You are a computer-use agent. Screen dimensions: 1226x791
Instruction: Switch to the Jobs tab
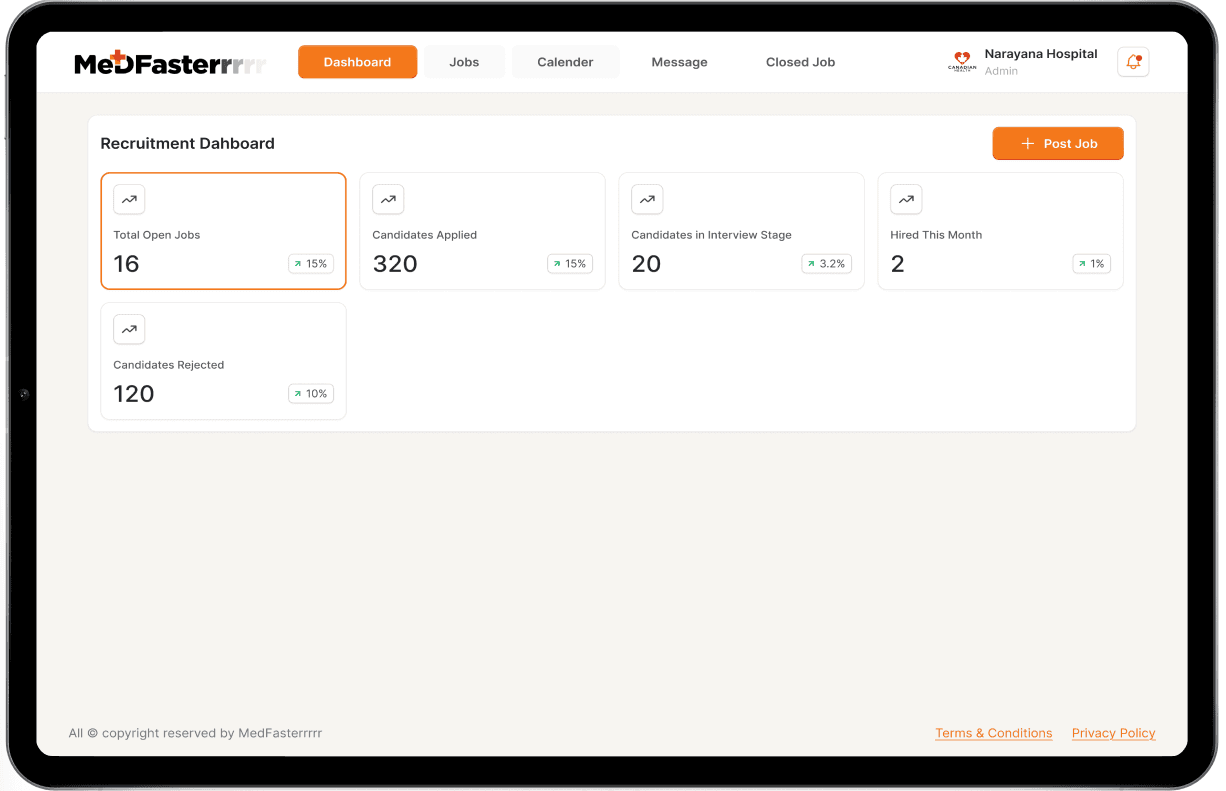pos(464,61)
